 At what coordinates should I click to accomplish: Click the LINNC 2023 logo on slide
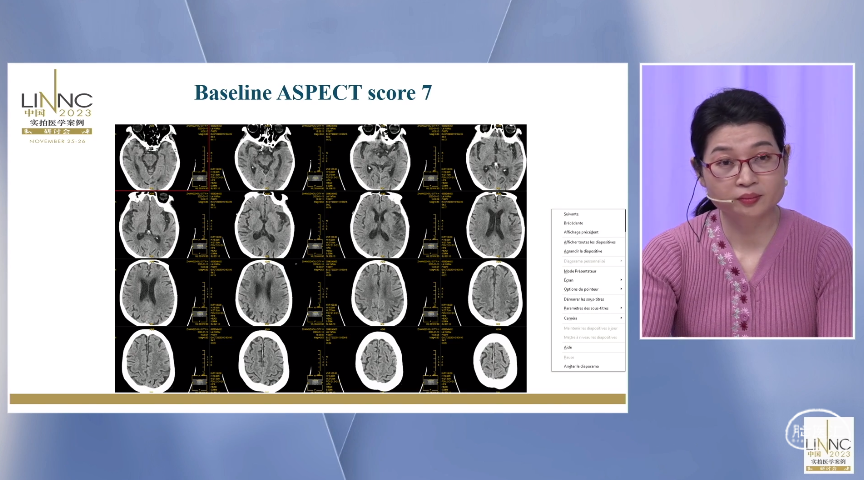[57, 106]
